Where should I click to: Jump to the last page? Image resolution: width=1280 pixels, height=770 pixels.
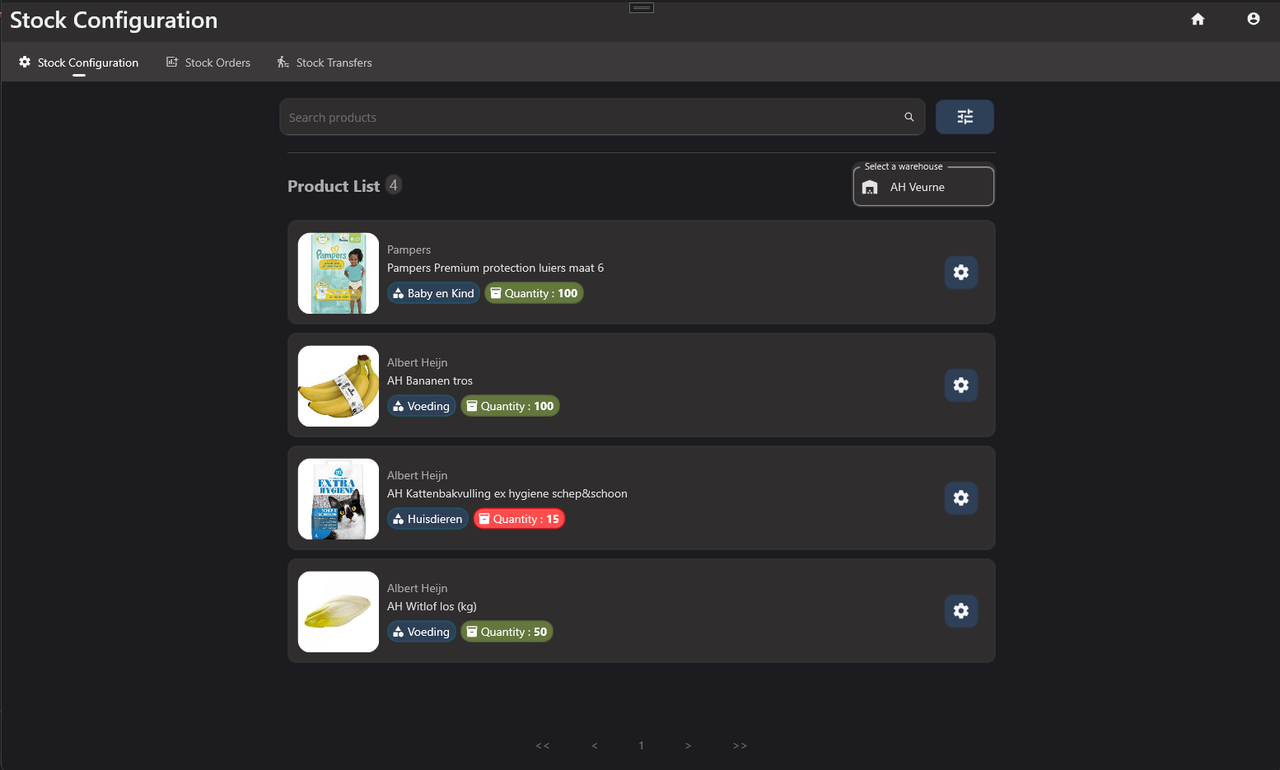(x=740, y=746)
